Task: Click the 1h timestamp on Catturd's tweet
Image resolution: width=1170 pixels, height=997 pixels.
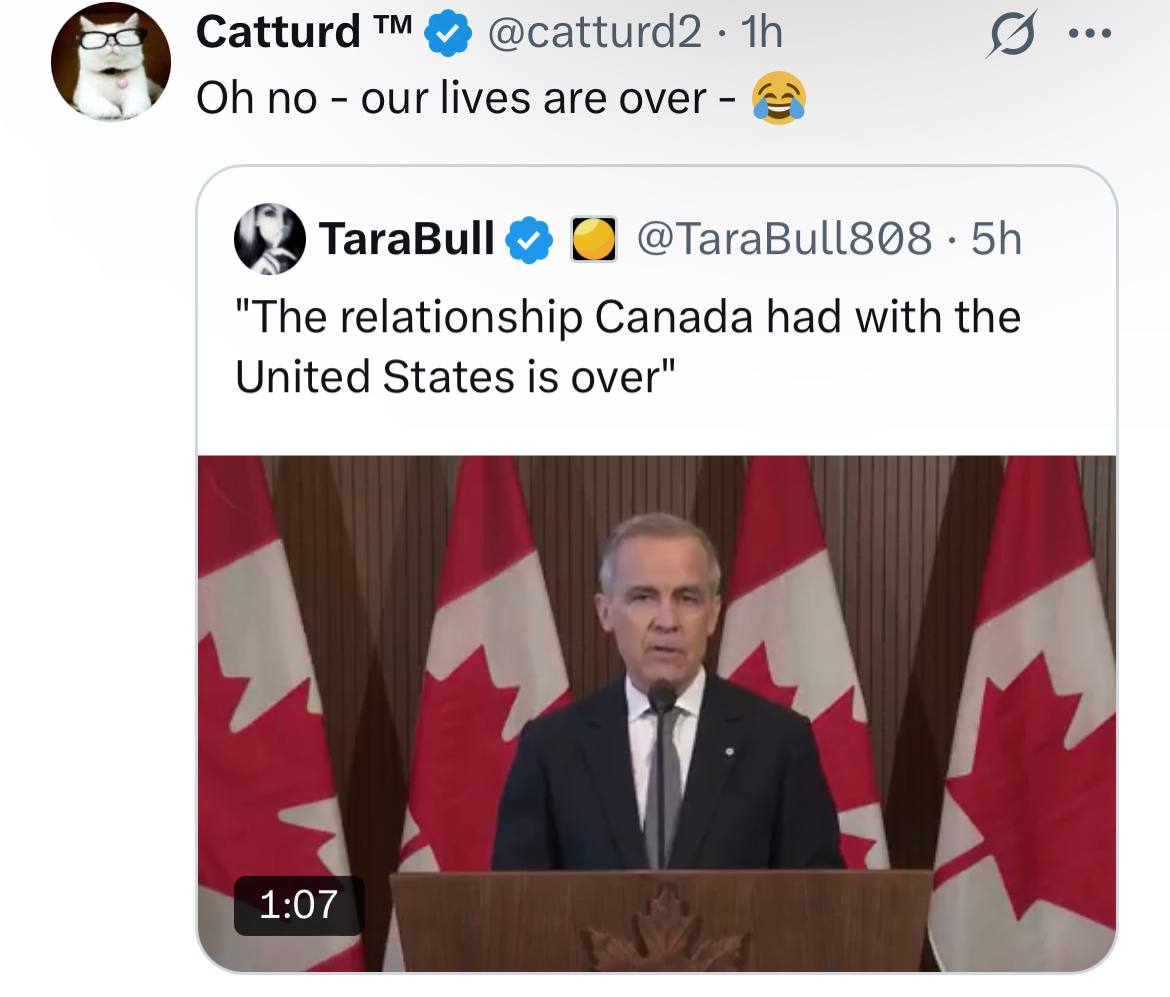Action: (x=760, y=35)
